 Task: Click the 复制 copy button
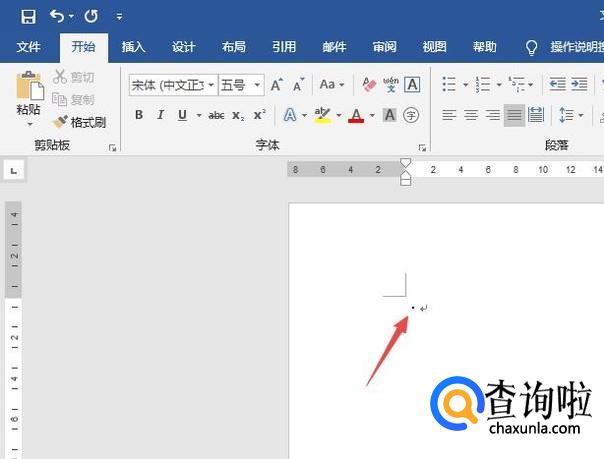click(x=74, y=100)
